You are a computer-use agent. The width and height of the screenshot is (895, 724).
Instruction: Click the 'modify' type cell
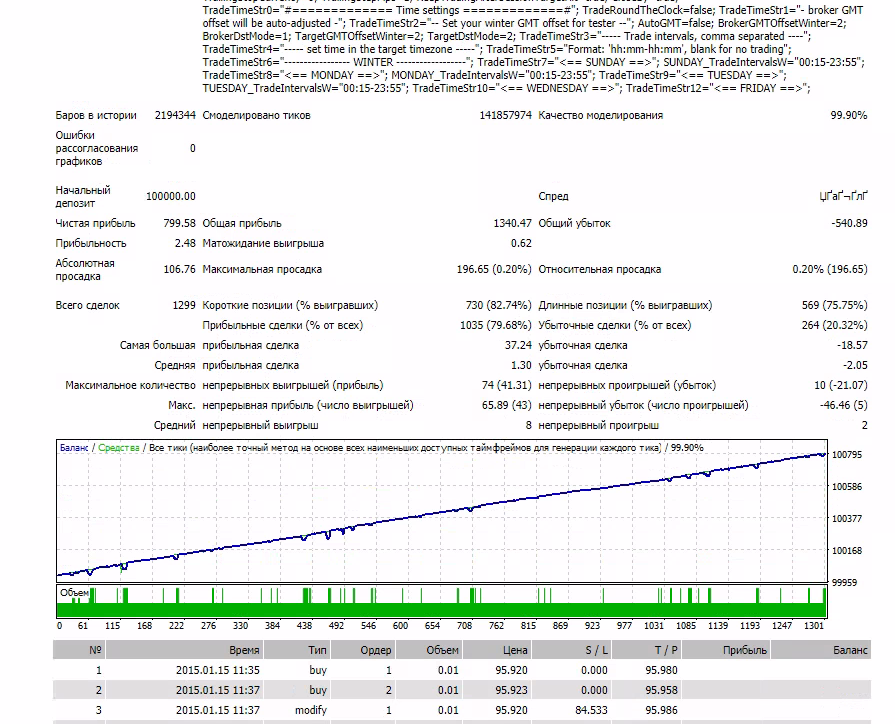pyautogui.click(x=311, y=710)
